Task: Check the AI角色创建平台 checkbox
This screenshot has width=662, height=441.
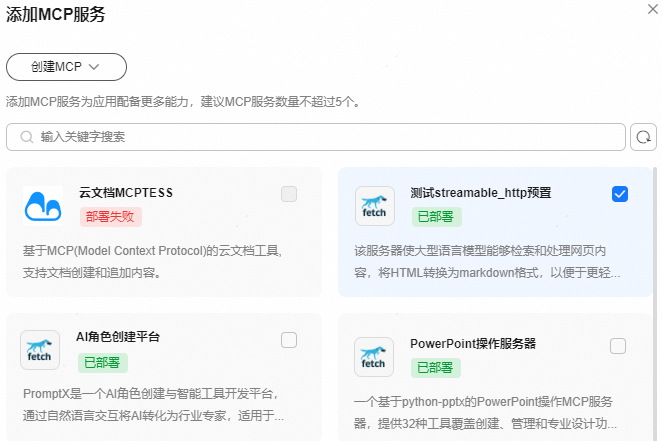Action: (289, 340)
